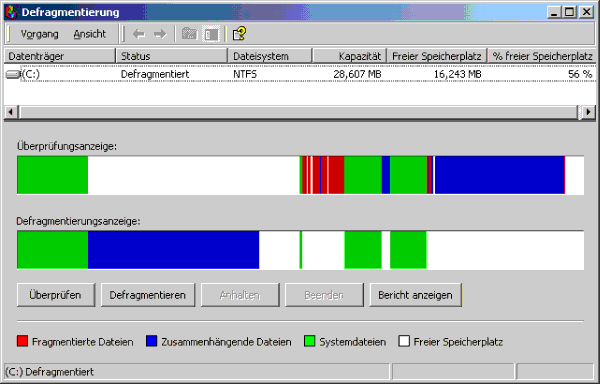600x384 pixels.
Task: Click the Überprüfungsanzeige: label
Action: [x=67, y=146]
